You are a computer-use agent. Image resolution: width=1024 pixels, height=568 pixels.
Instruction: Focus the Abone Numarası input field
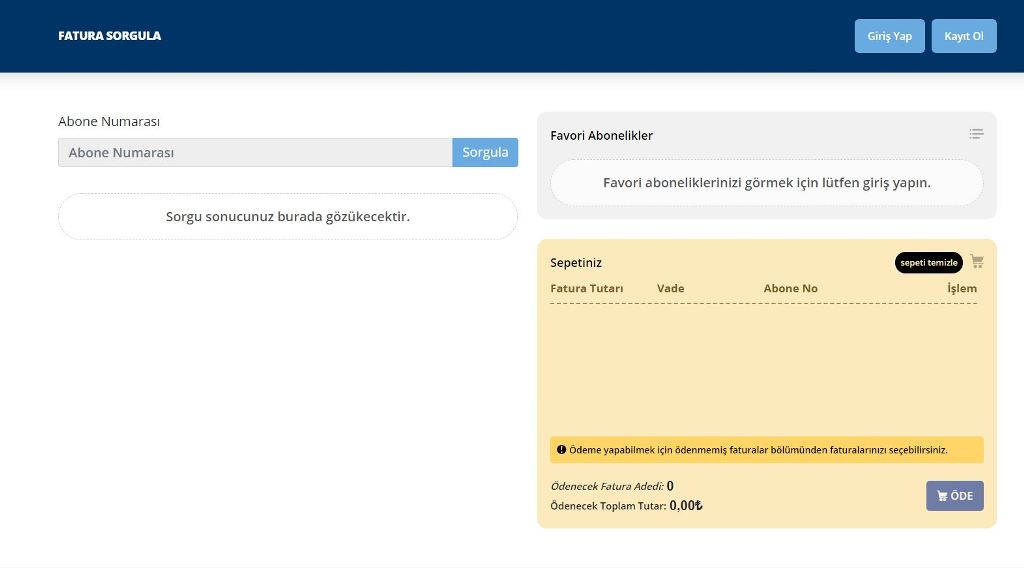[x=255, y=153]
